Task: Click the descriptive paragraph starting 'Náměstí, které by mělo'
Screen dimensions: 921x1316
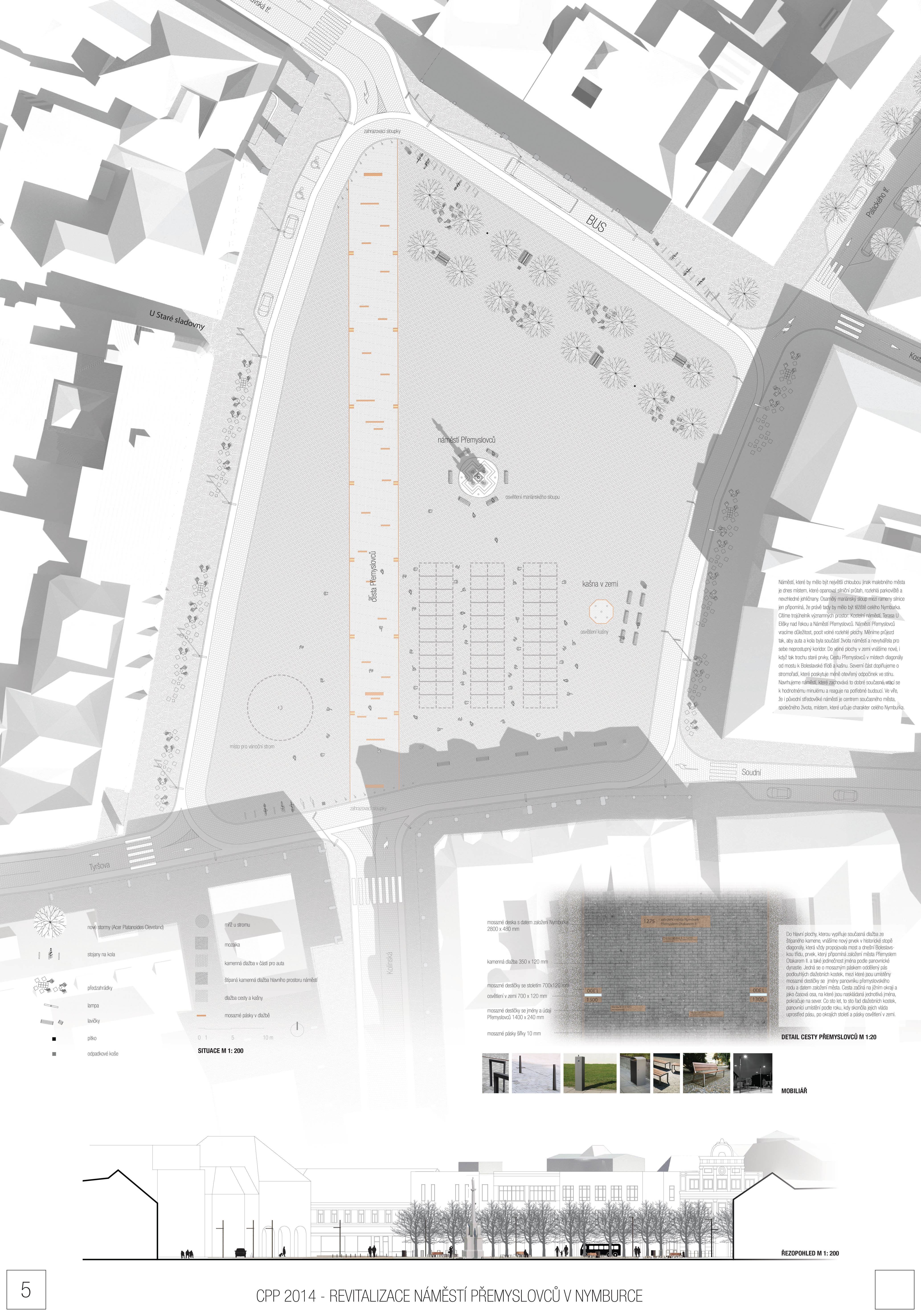Action: [841, 645]
